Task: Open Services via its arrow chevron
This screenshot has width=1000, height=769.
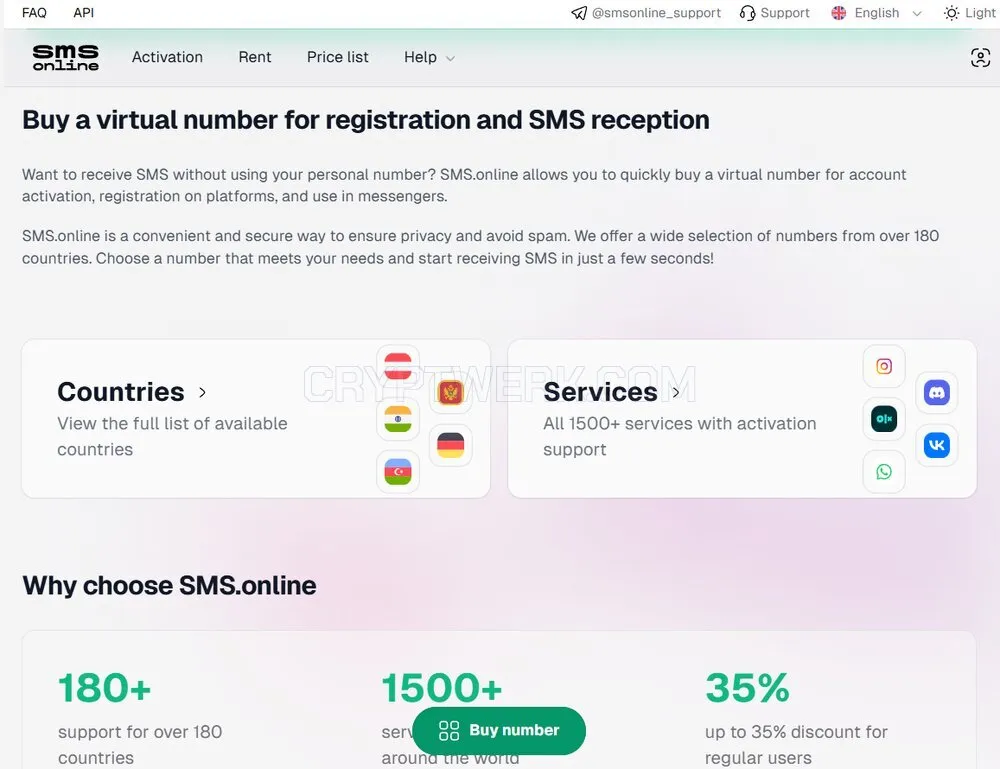Action: pos(676,392)
